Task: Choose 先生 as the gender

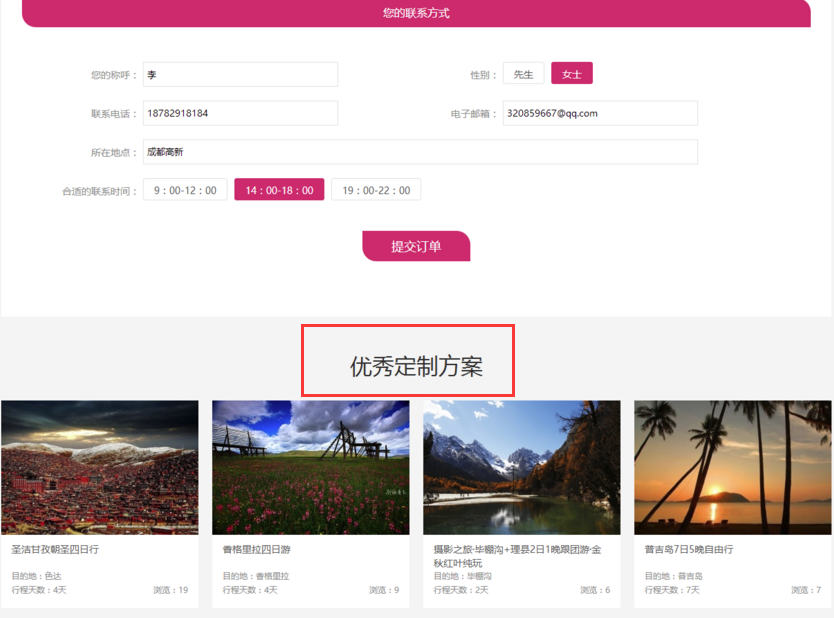Action: tap(523, 74)
